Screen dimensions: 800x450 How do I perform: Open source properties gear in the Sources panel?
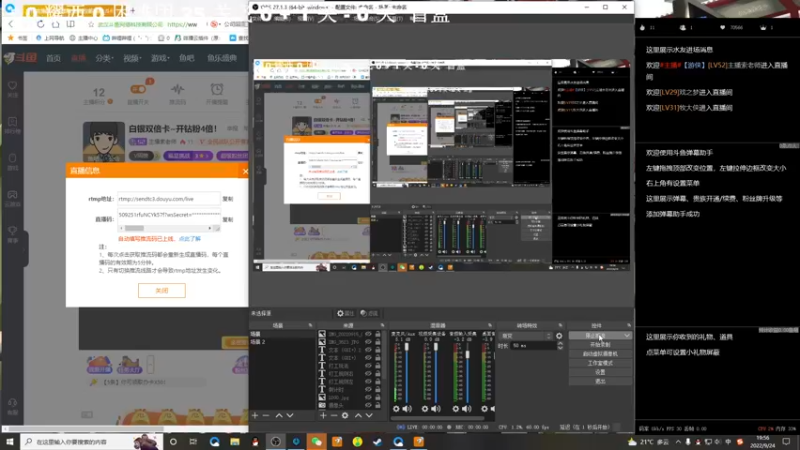point(345,415)
